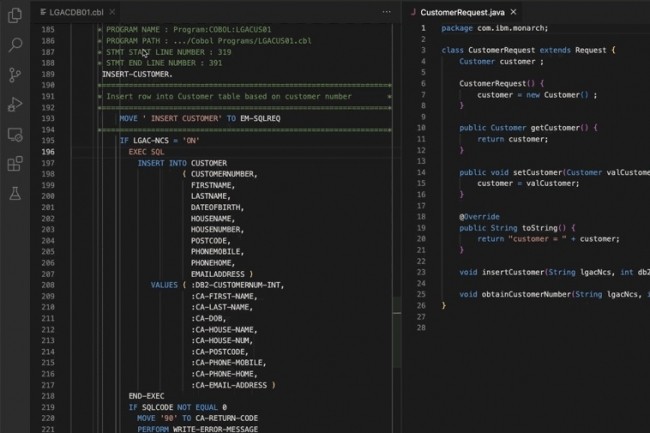650x433 pixels.
Task: Click line number 196 in COBOL gutter
Action: click(x=77, y=151)
